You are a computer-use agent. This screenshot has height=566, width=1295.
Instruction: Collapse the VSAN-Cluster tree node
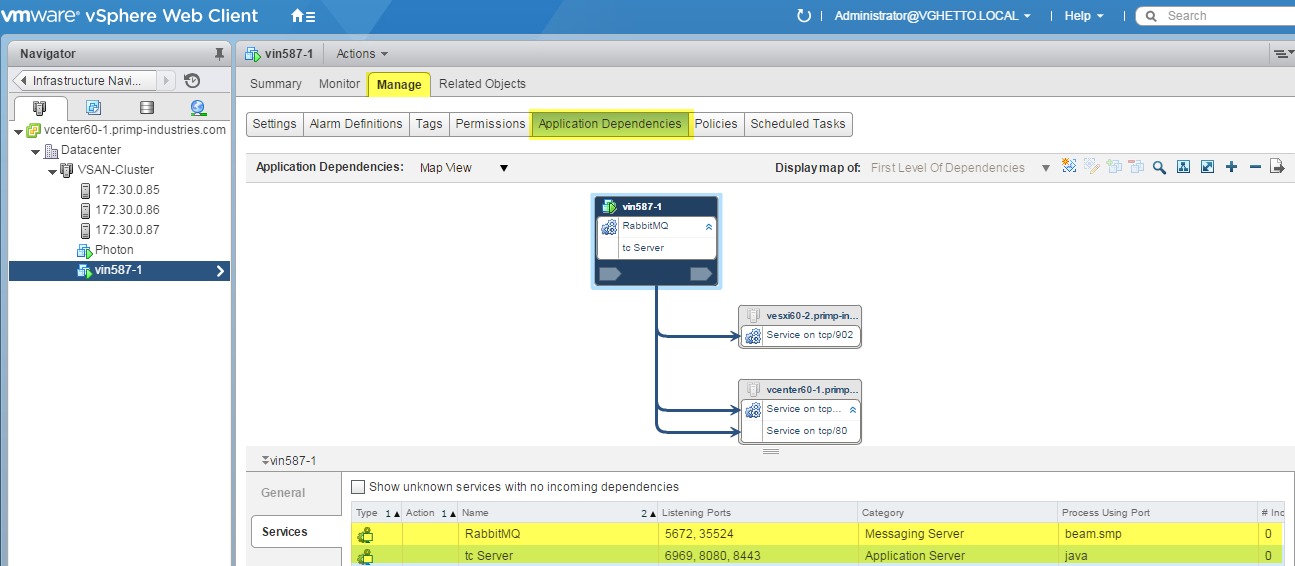click(x=52, y=171)
